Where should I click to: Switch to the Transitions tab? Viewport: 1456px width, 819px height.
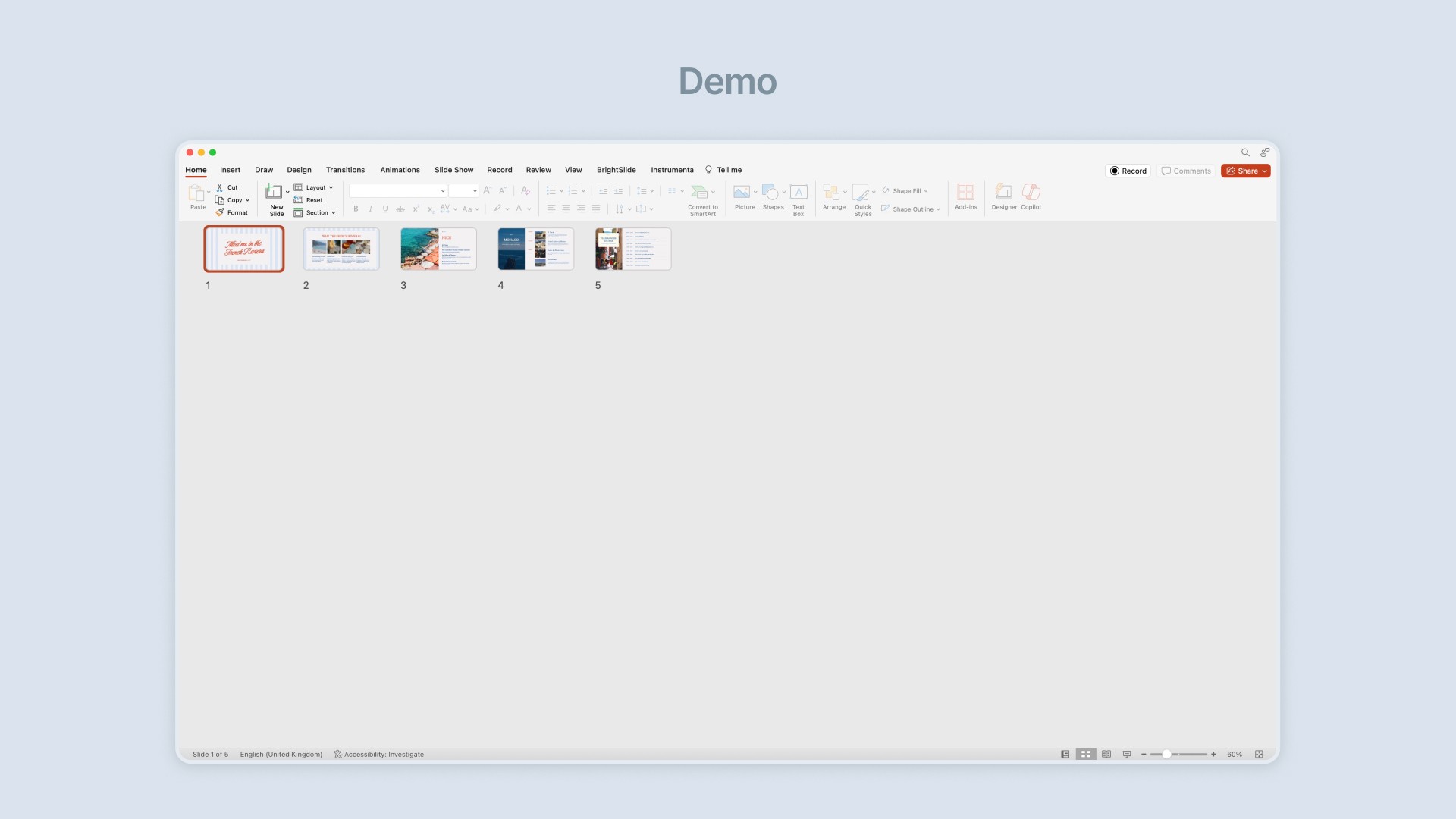coord(345,170)
